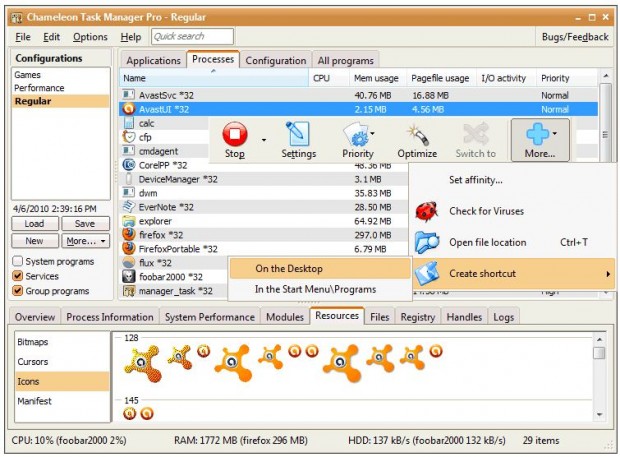Click the Save configuration button

(x=85, y=224)
